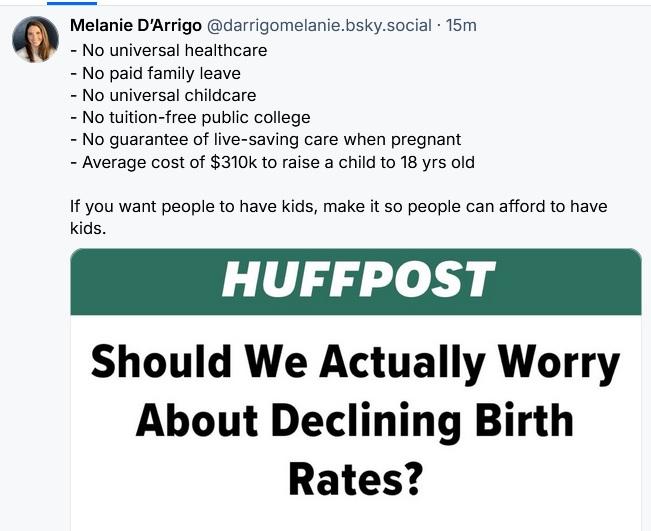Viewport: 651px width, 531px height.
Task: Click the 'No universal childcare' line
Action: 163,95
